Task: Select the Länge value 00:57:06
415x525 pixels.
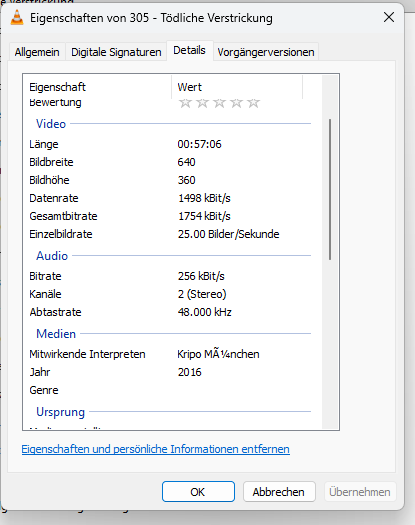Action: 199,144
